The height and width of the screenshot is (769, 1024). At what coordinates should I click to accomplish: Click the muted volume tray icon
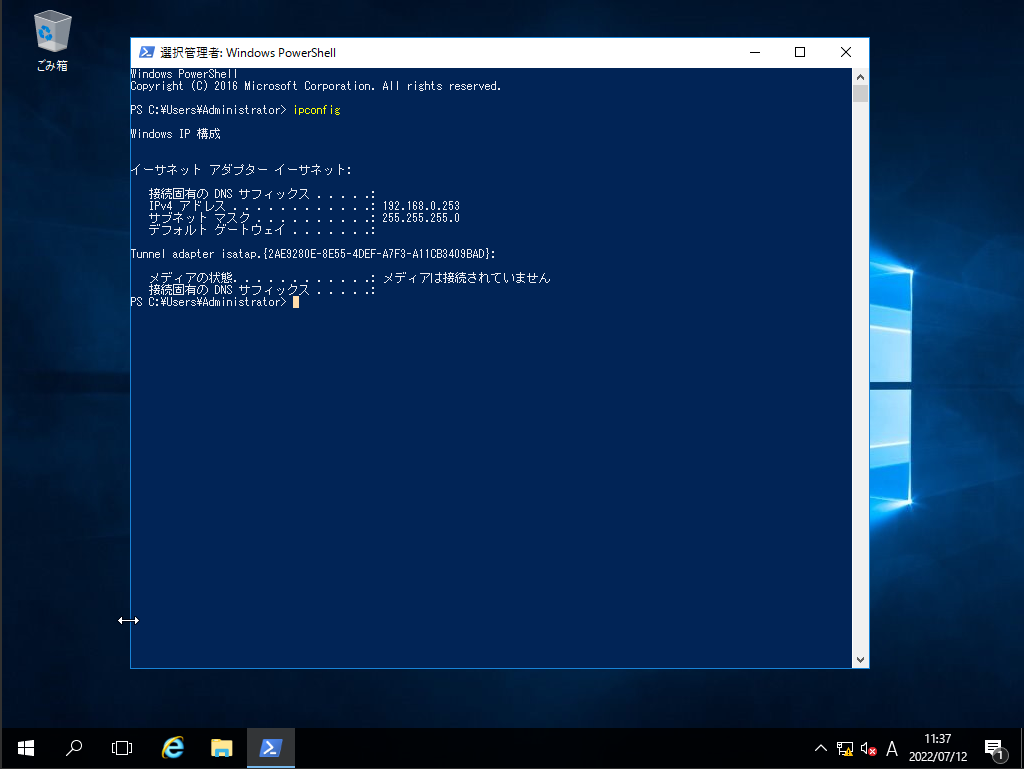click(868, 749)
